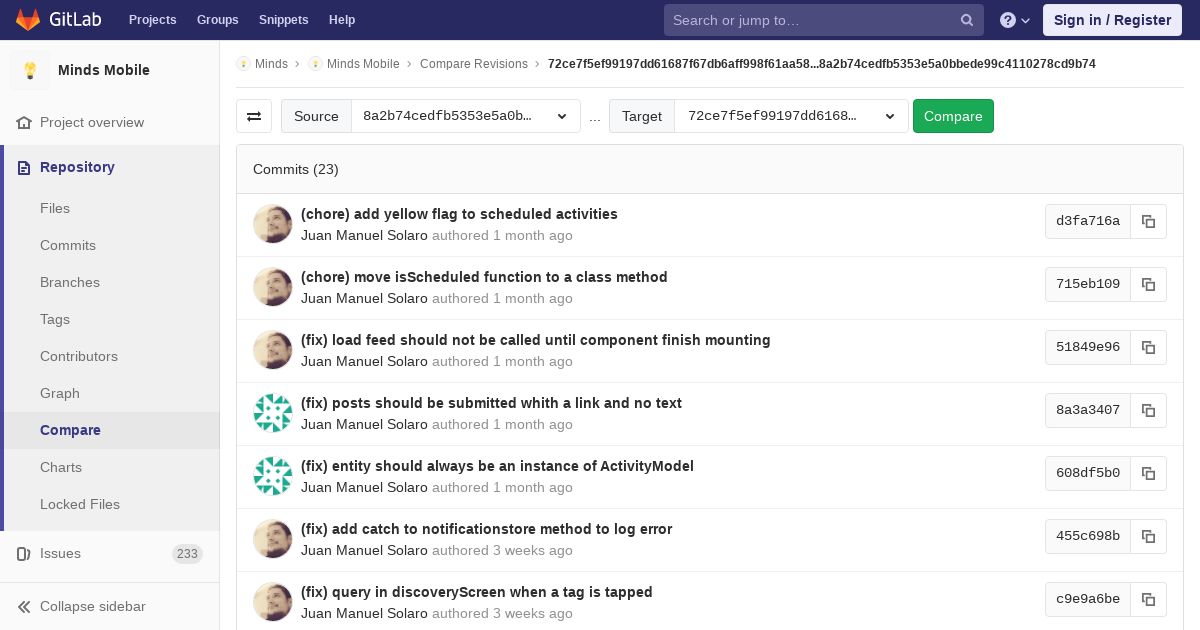Select Repository in sidebar
Viewport: 1200px width, 630px height.
112,167
